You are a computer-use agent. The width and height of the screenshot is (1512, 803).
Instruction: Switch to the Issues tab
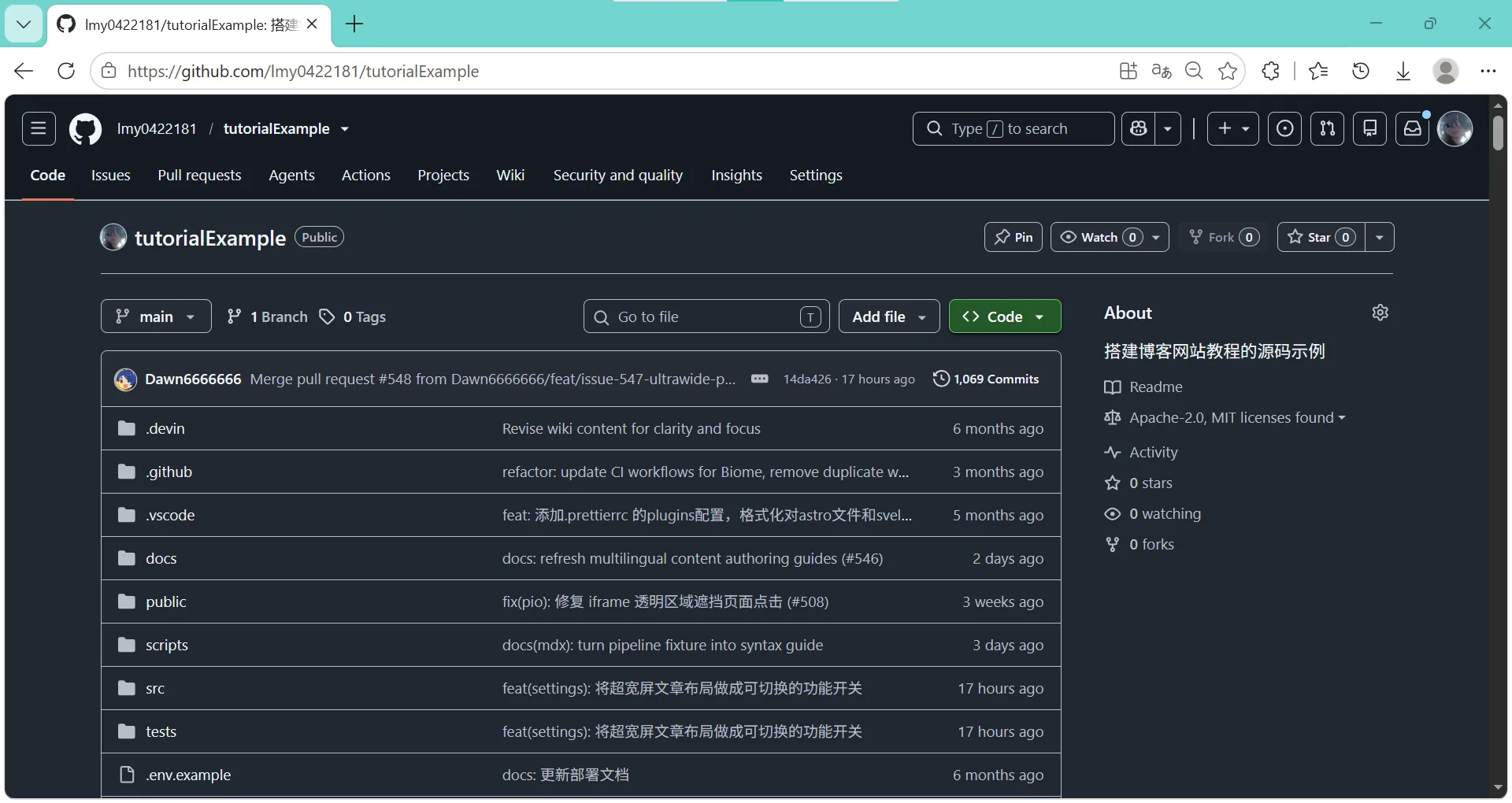[110, 175]
